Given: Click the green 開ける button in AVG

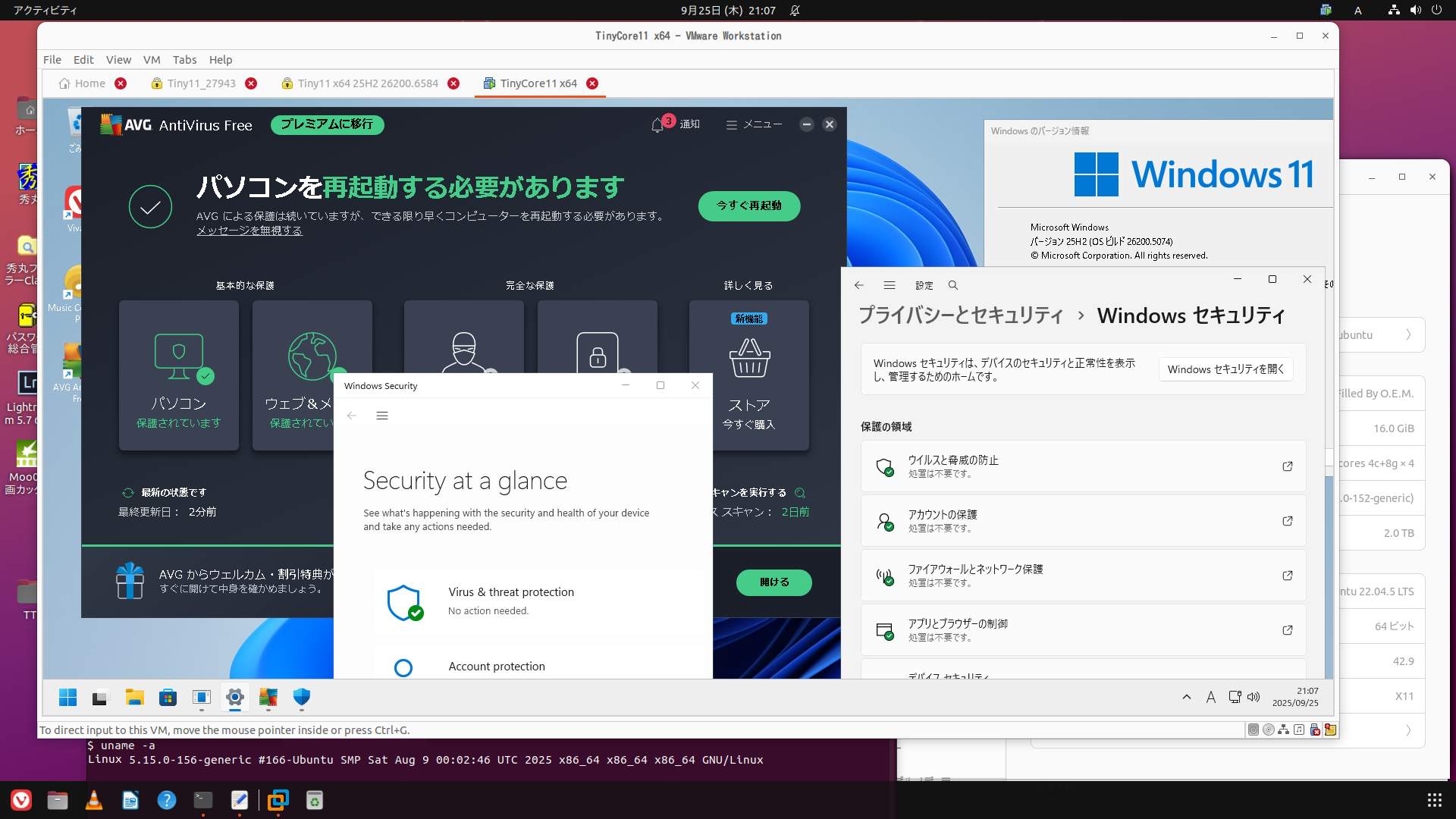Looking at the screenshot, I should click(x=773, y=582).
